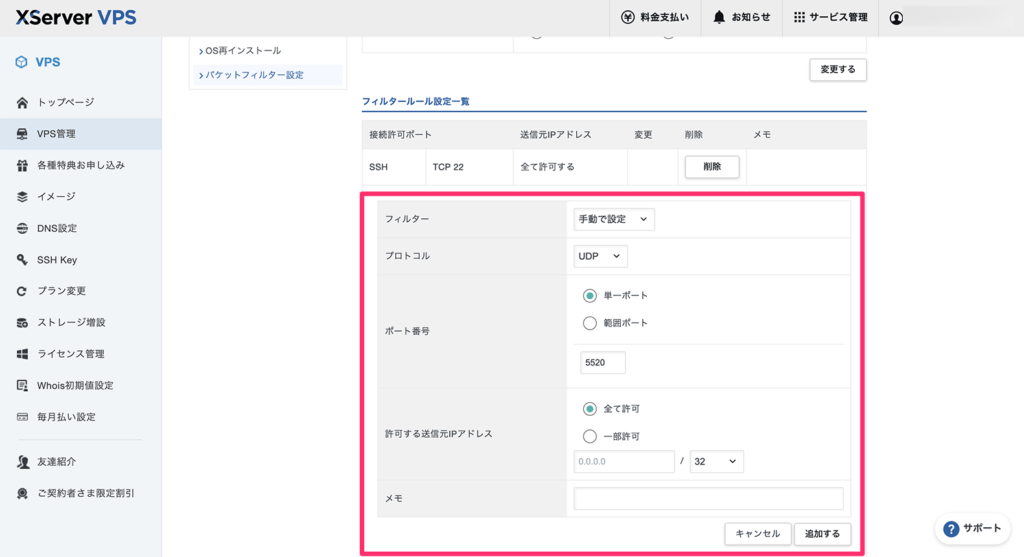Click the layers icon beside イメージ

[22, 197]
